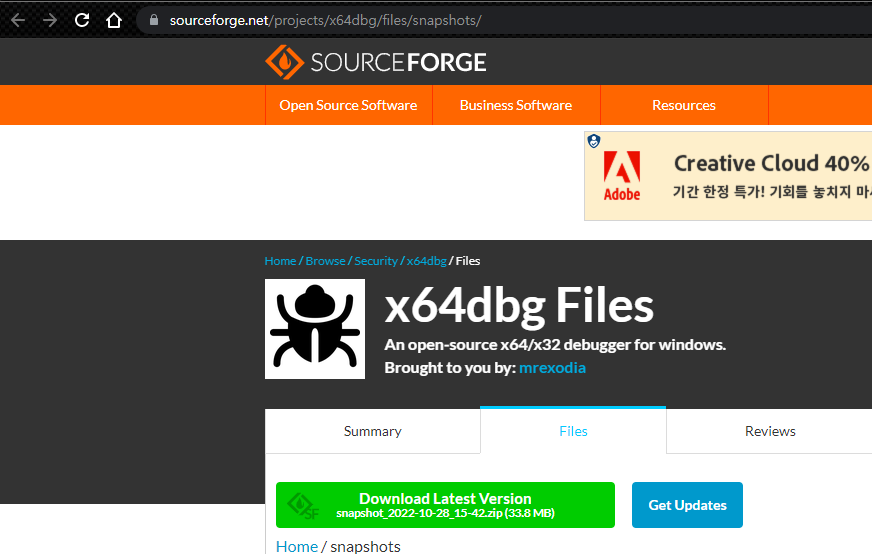Open the Resources menu
872x554 pixels.
click(683, 105)
